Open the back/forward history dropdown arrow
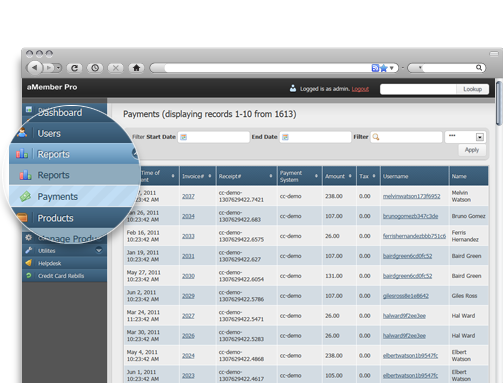This screenshot has height=383, width=503. [58, 68]
